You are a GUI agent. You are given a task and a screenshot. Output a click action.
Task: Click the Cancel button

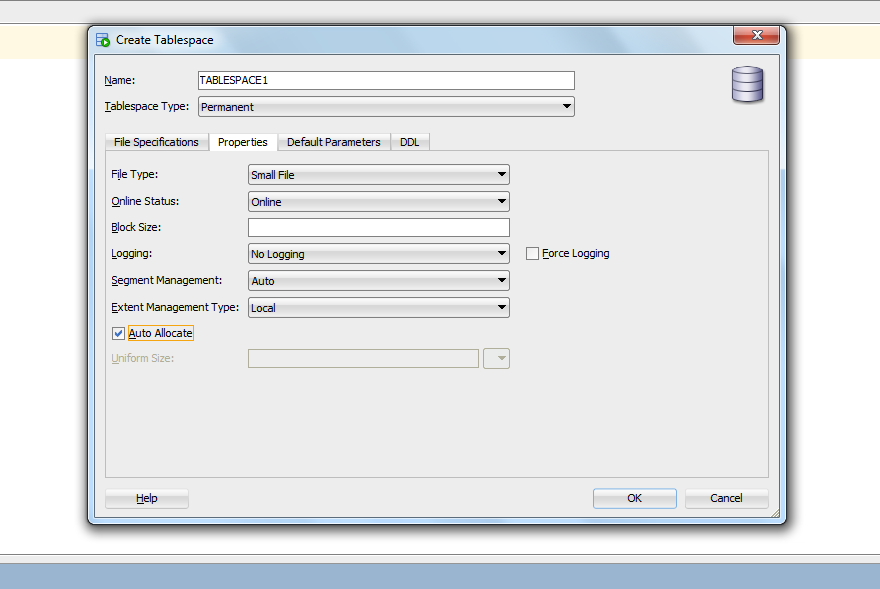tap(726, 498)
